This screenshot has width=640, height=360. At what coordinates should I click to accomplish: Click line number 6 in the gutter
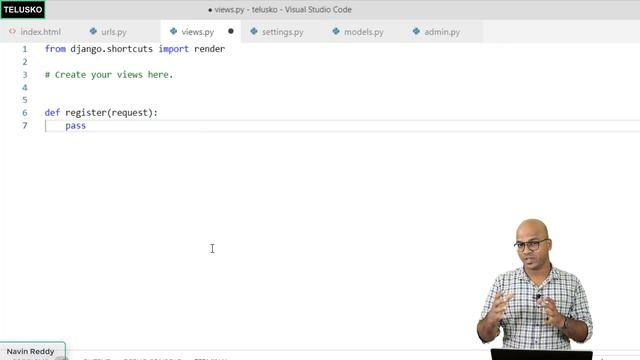(x=25, y=113)
